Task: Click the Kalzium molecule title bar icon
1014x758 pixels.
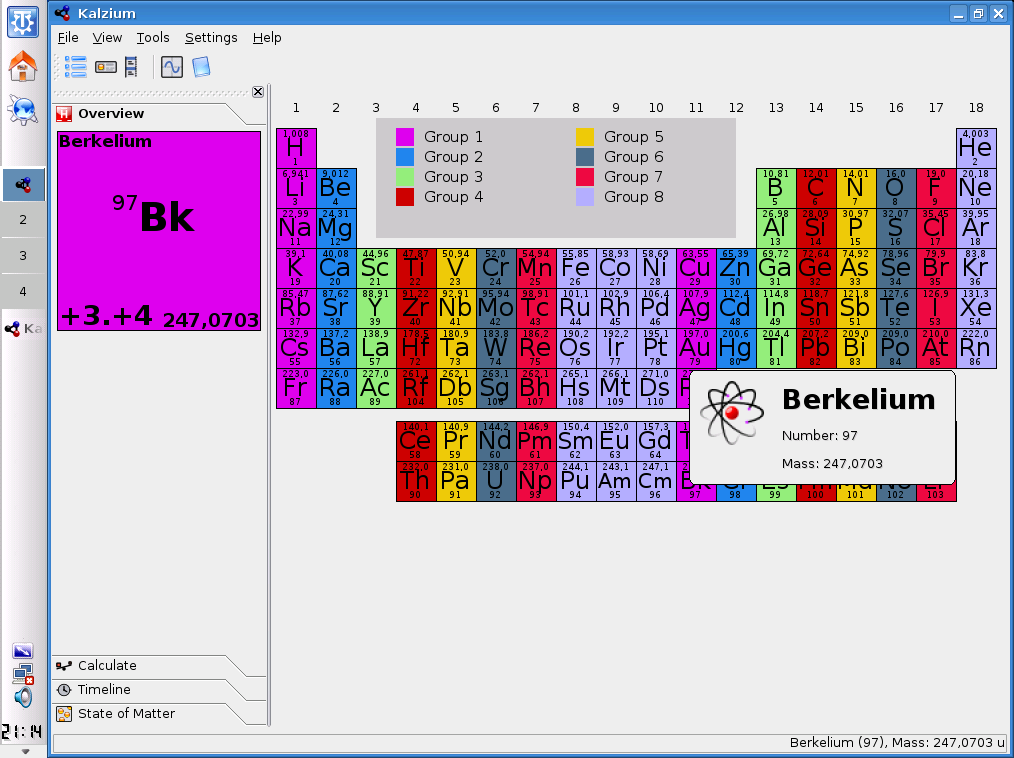Action: point(62,13)
